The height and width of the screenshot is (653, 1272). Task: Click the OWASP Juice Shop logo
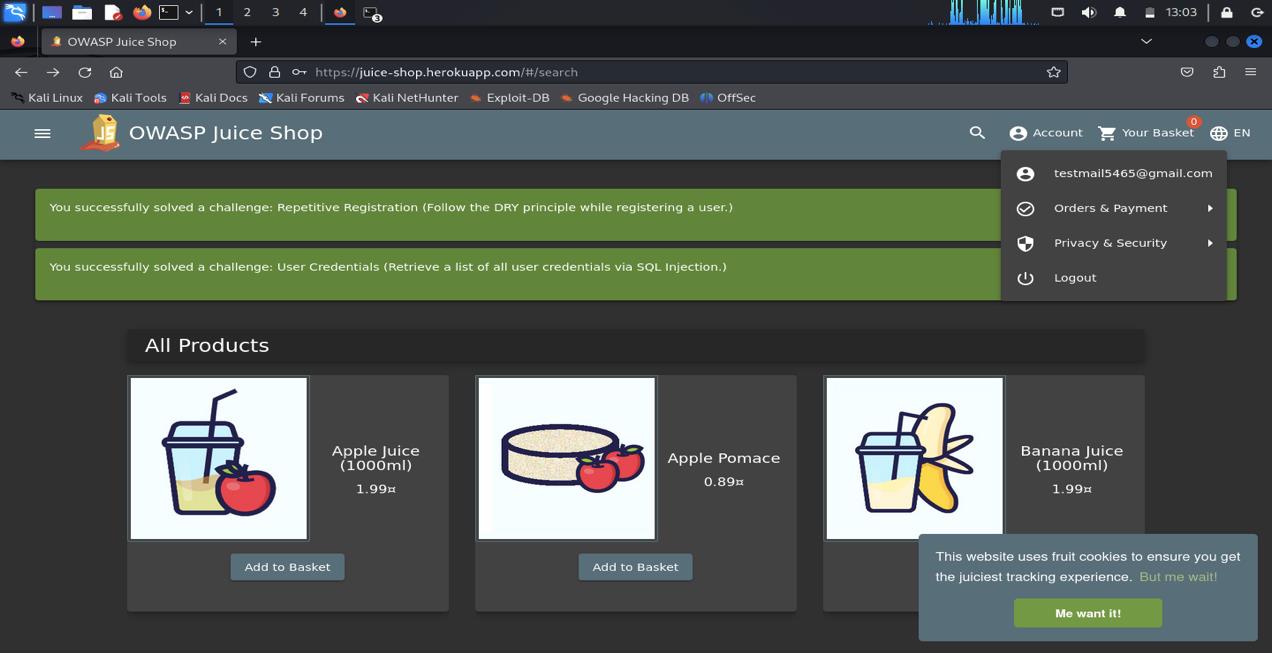[100, 133]
